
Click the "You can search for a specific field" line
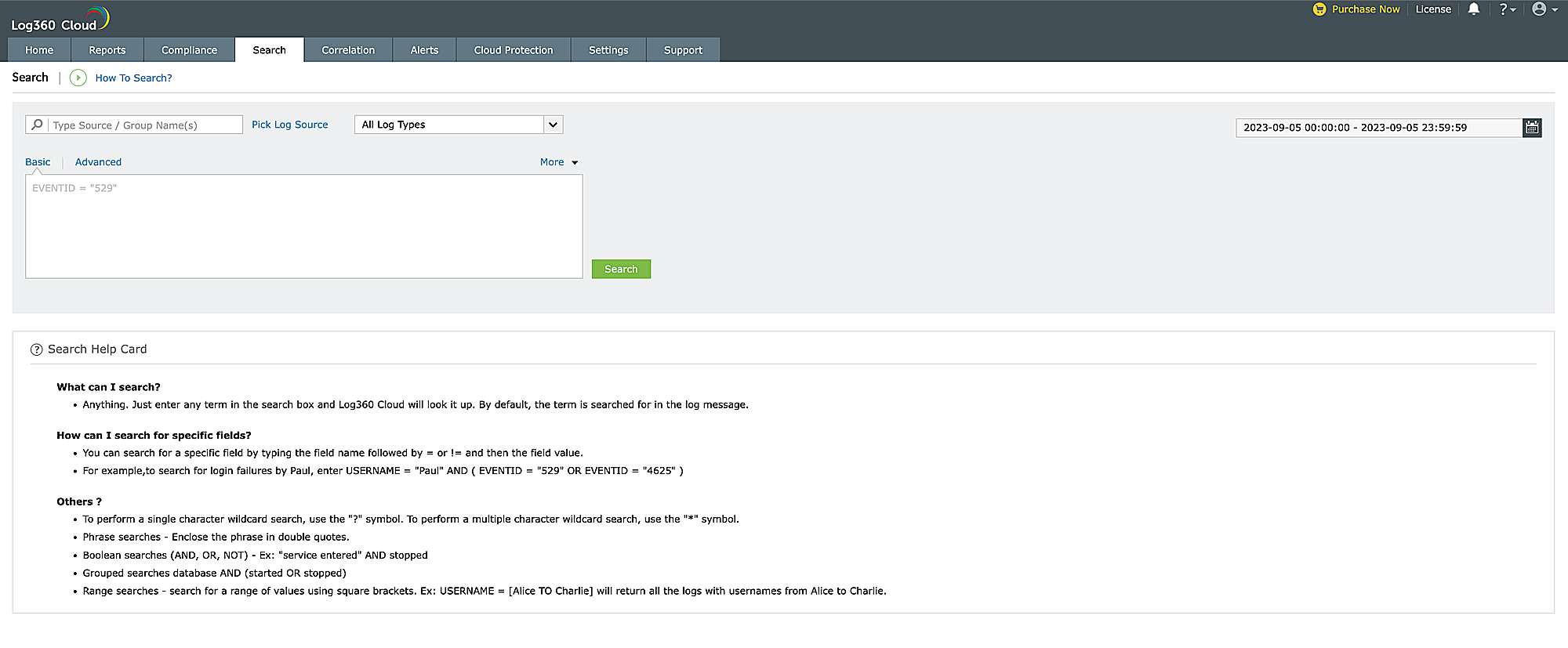[x=333, y=453]
